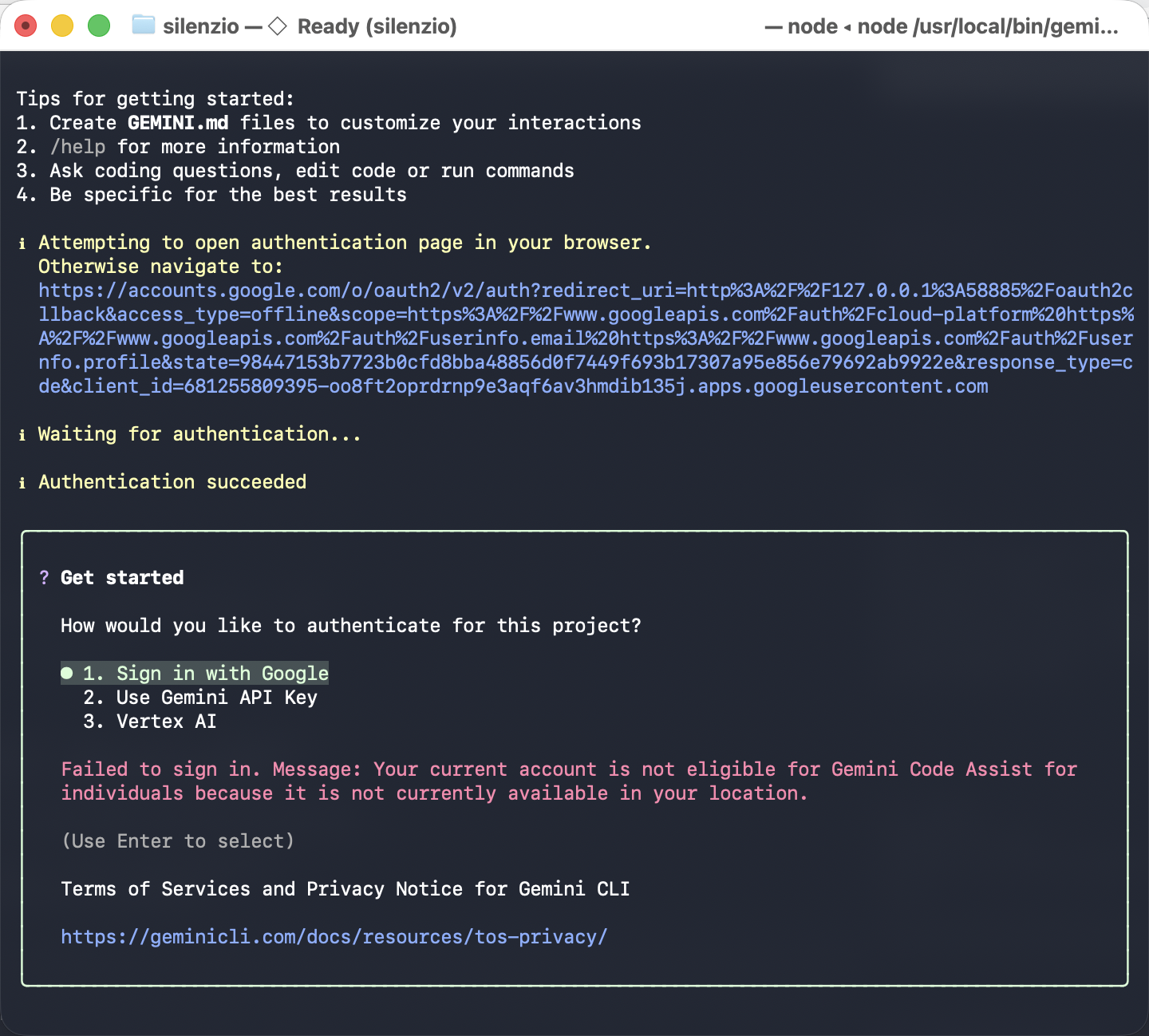Click '(Use Enter to select)' hint

pos(178,841)
